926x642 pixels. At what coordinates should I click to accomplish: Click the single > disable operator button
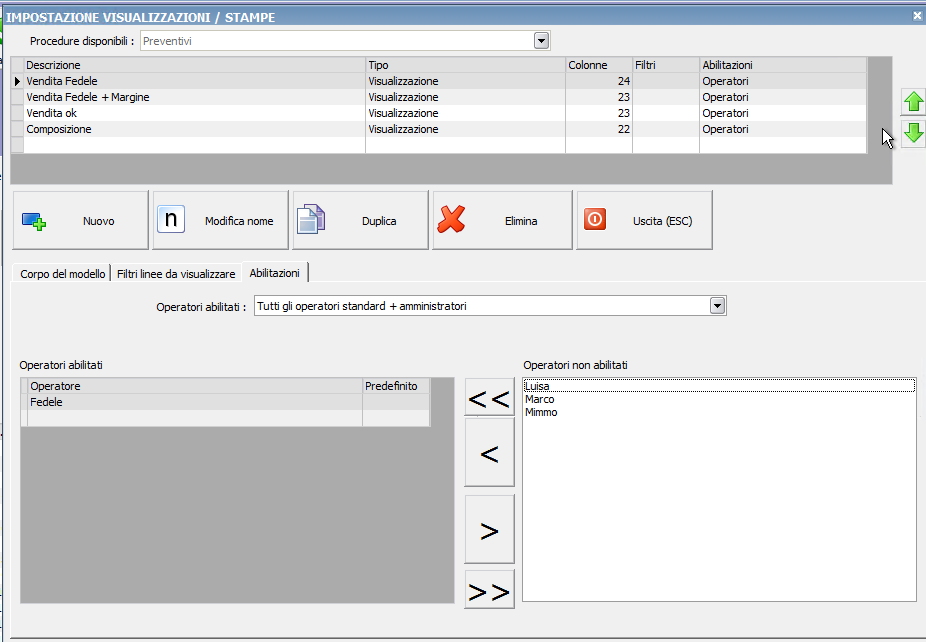point(490,529)
